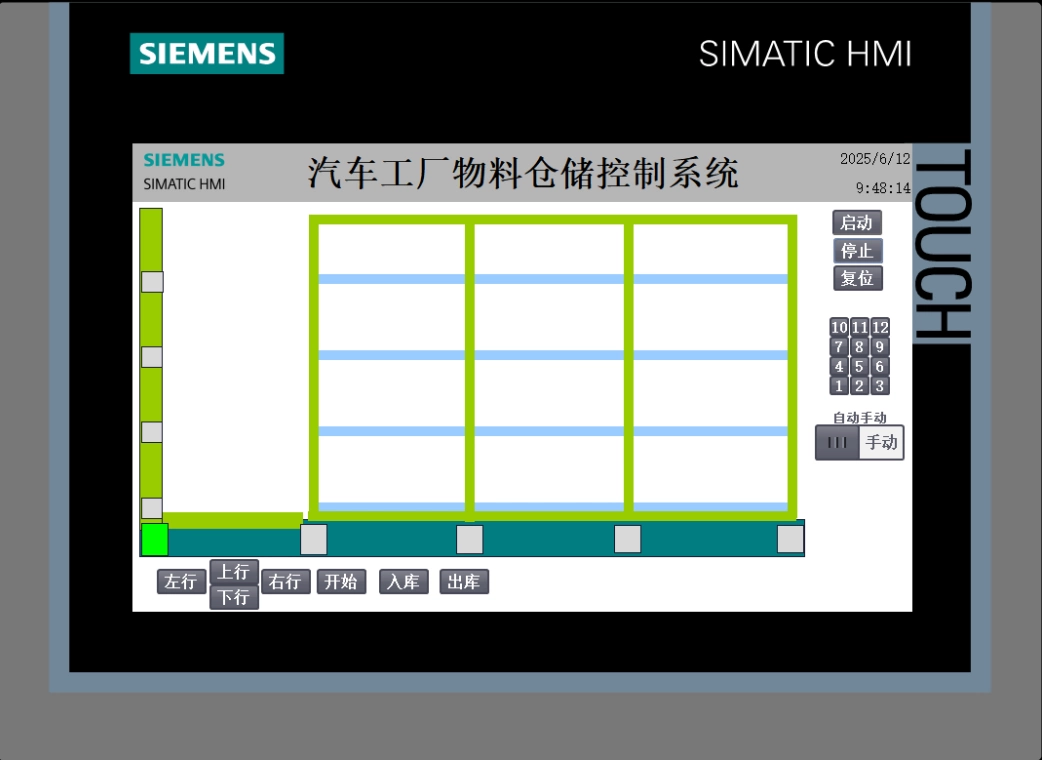Select storage slot number 12
Viewport: 1042px width, 760px height.
click(880, 327)
